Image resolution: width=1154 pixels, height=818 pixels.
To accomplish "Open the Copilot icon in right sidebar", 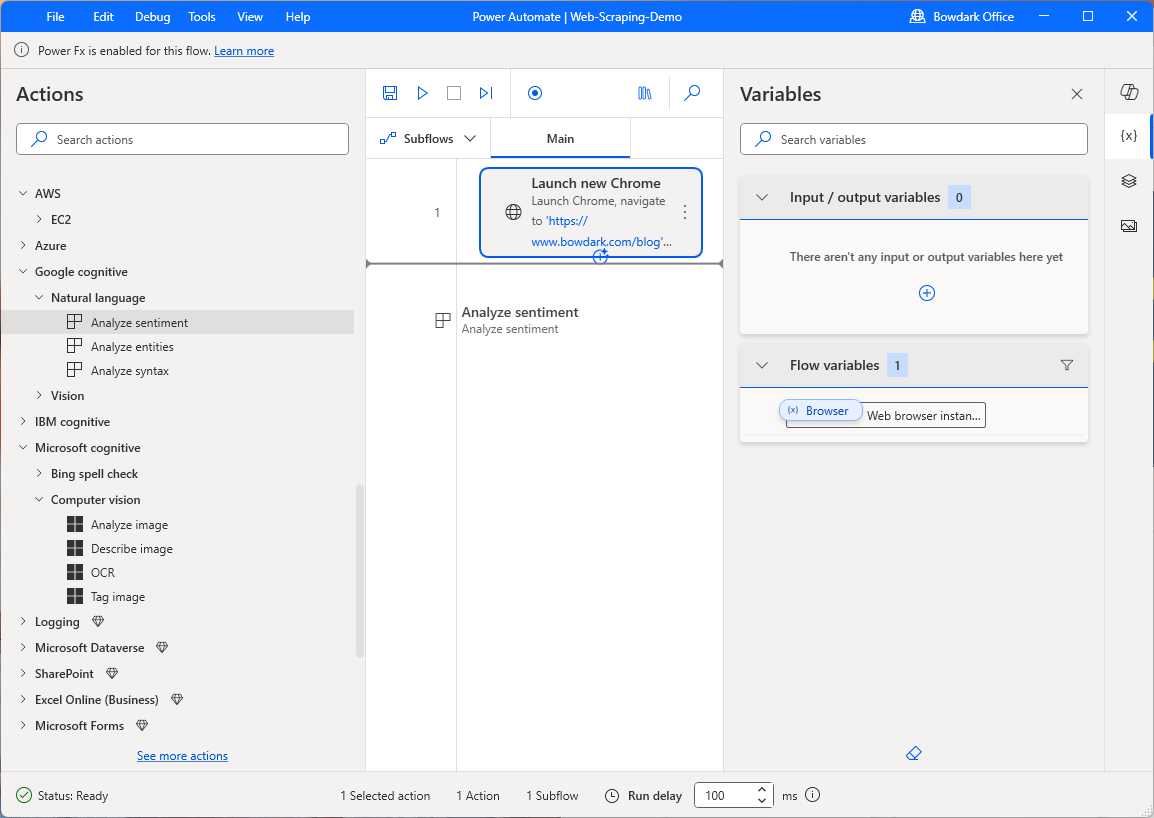I will [1129, 91].
